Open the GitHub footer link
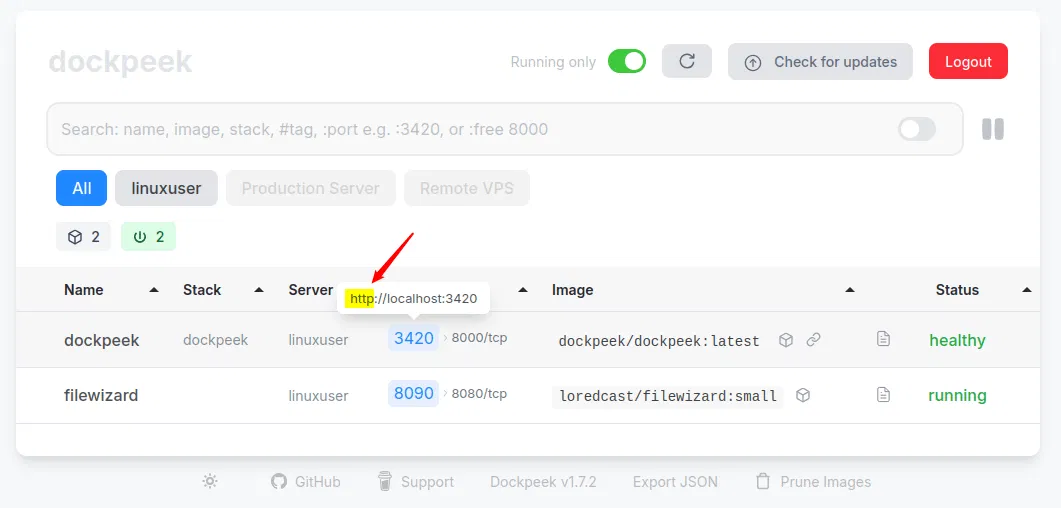This screenshot has width=1061, height=508. coord(305,482)
